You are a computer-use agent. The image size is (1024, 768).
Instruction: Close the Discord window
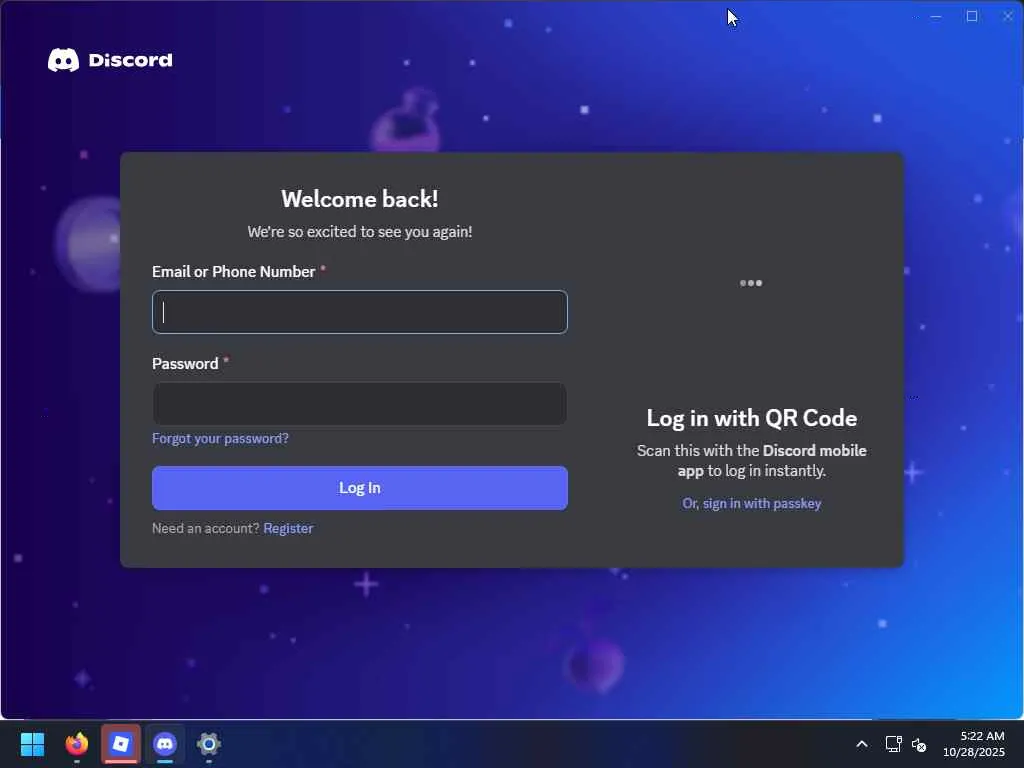coord(1008,16)
